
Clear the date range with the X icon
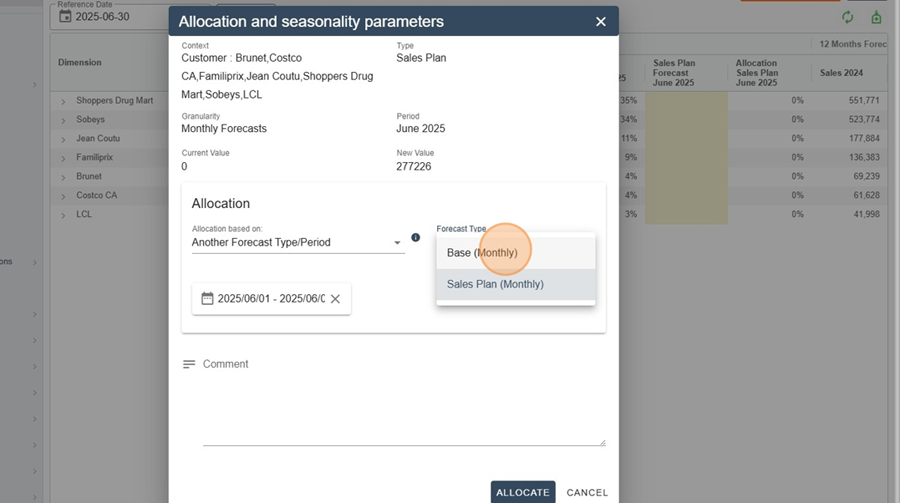(x=335, y=299)
